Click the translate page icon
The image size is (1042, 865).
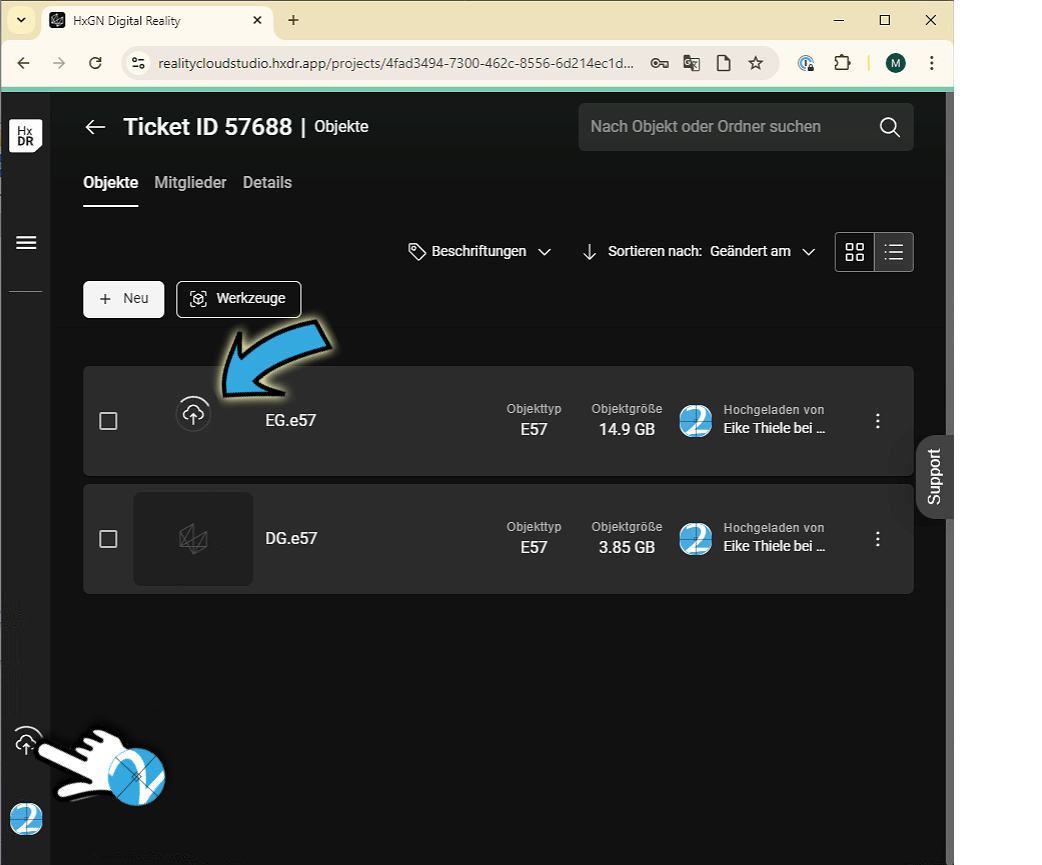pos(692,63)
